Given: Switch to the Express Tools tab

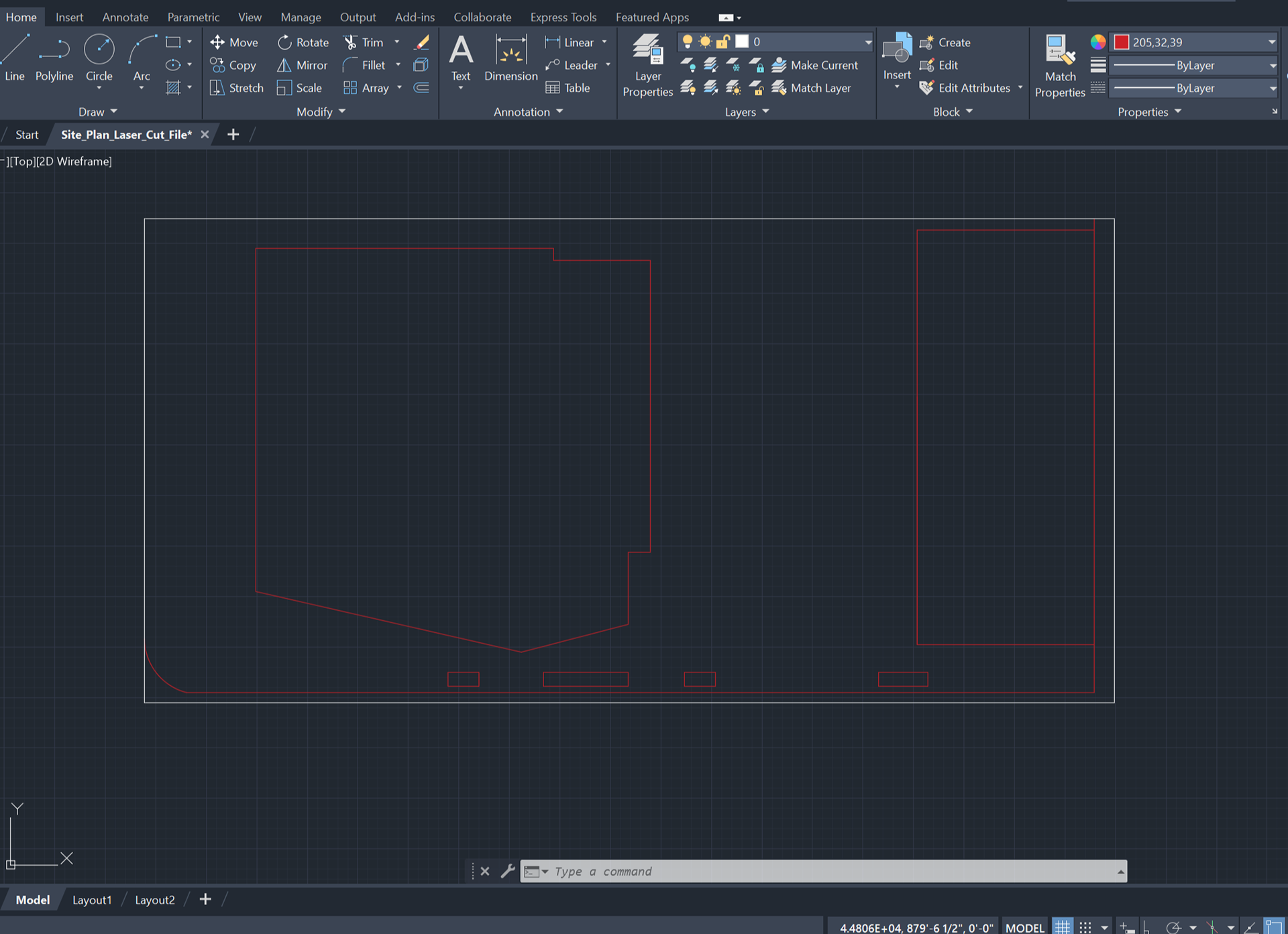Looking at the screenshot, I should 563,17.
